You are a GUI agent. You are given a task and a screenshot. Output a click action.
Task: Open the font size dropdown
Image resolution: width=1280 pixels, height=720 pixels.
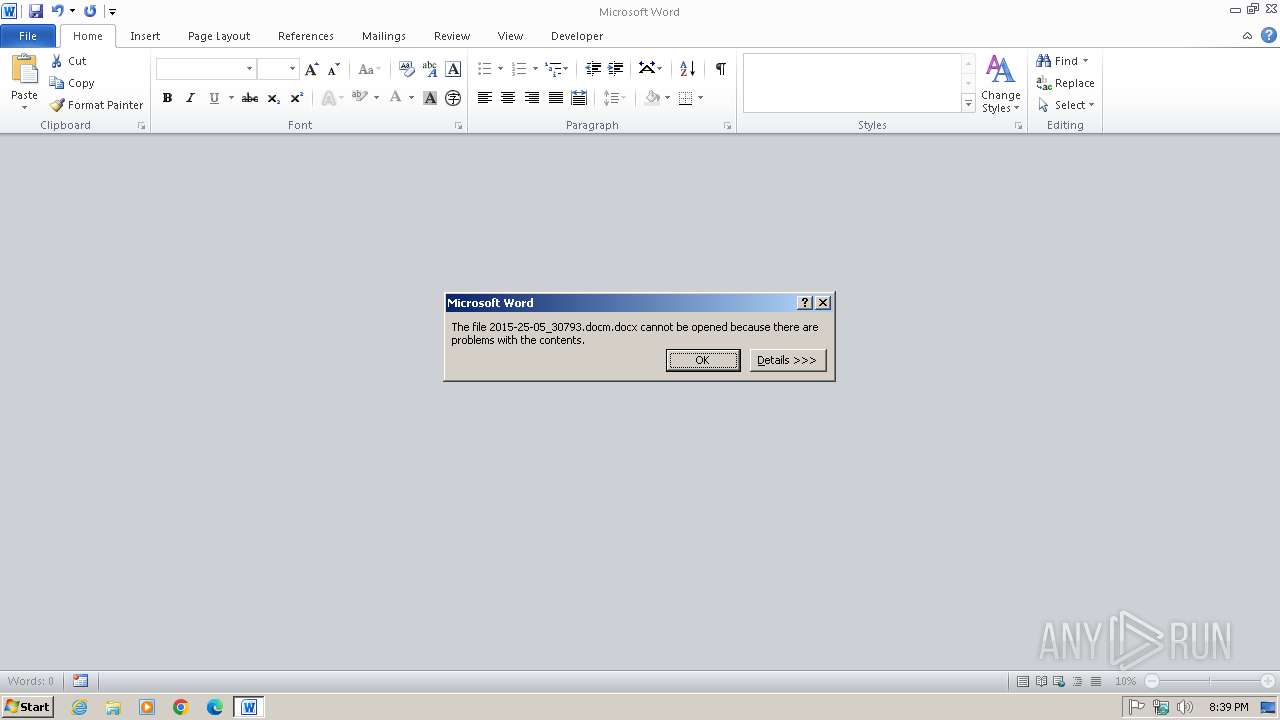click(293, 69)
